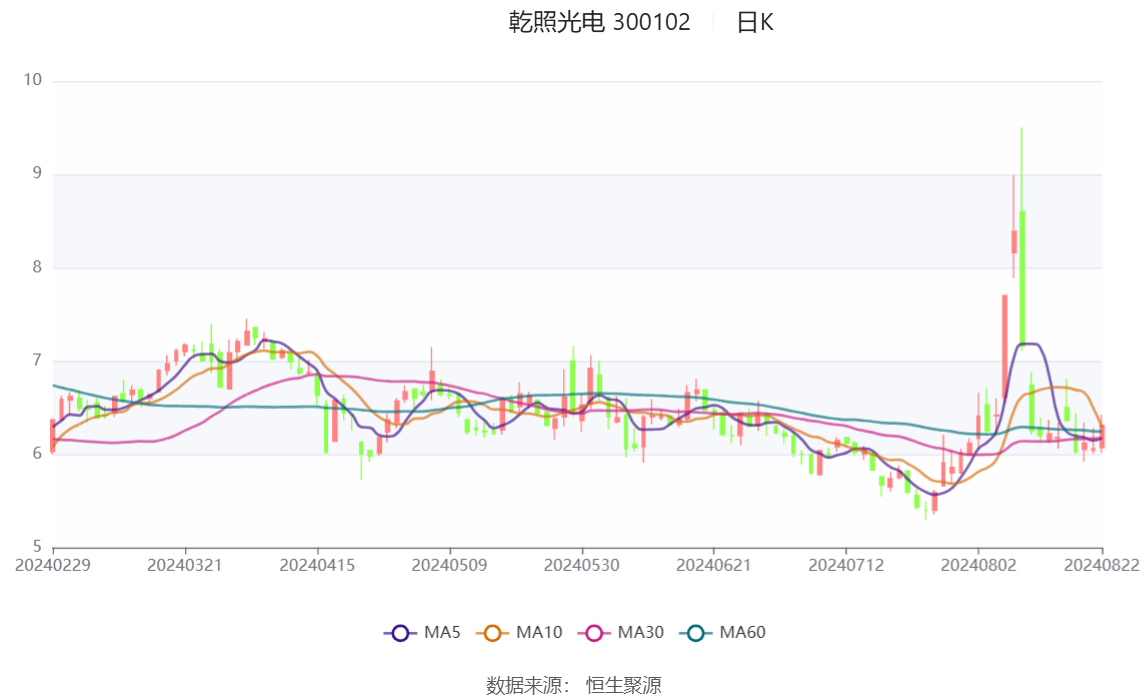This screenshot has width=1148, height=699.
Task: Toggle the MA10 legend series
Action: point(519,632)
